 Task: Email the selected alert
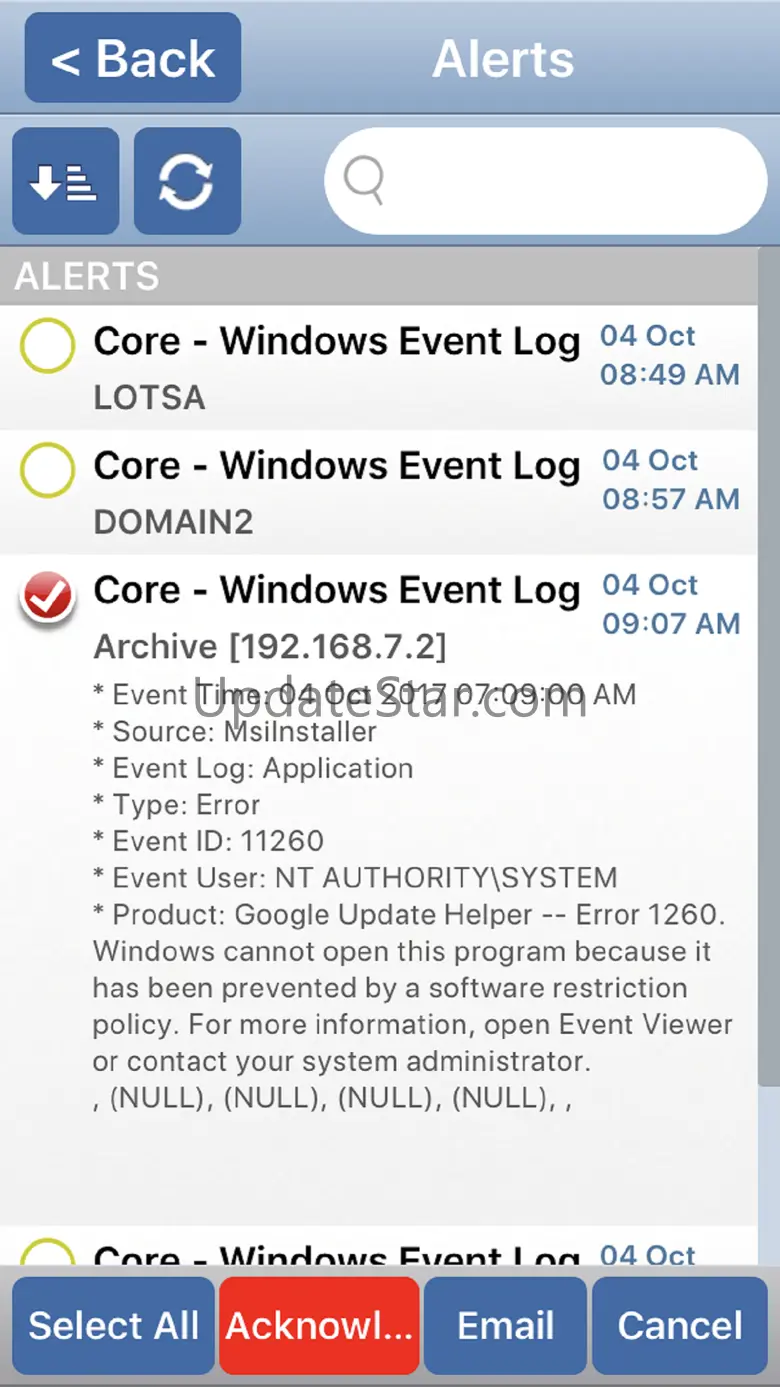click(505, 1326)
